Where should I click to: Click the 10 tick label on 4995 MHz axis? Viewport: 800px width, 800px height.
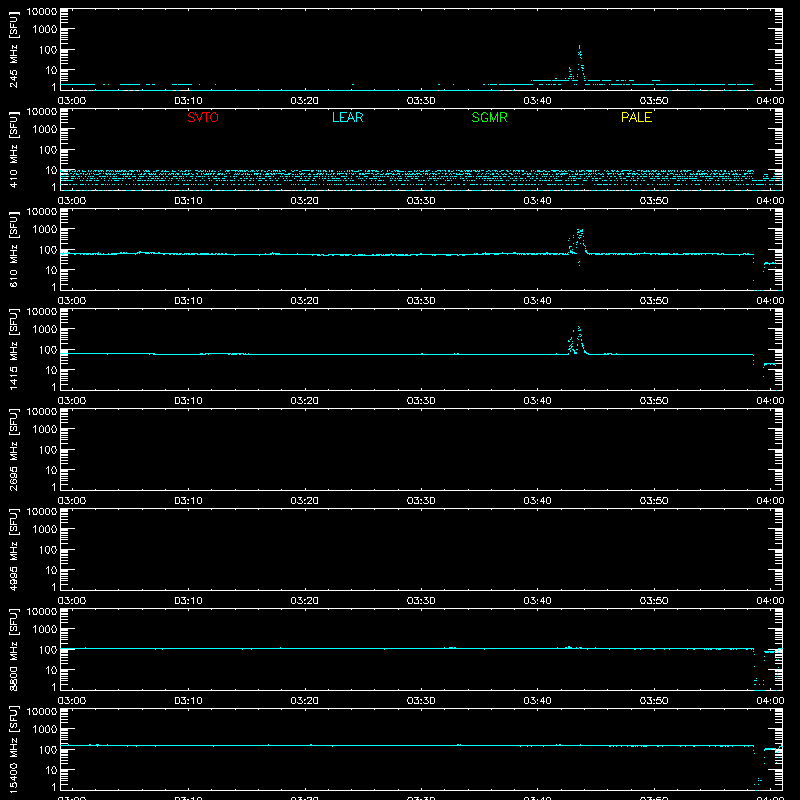pos(51,570)
